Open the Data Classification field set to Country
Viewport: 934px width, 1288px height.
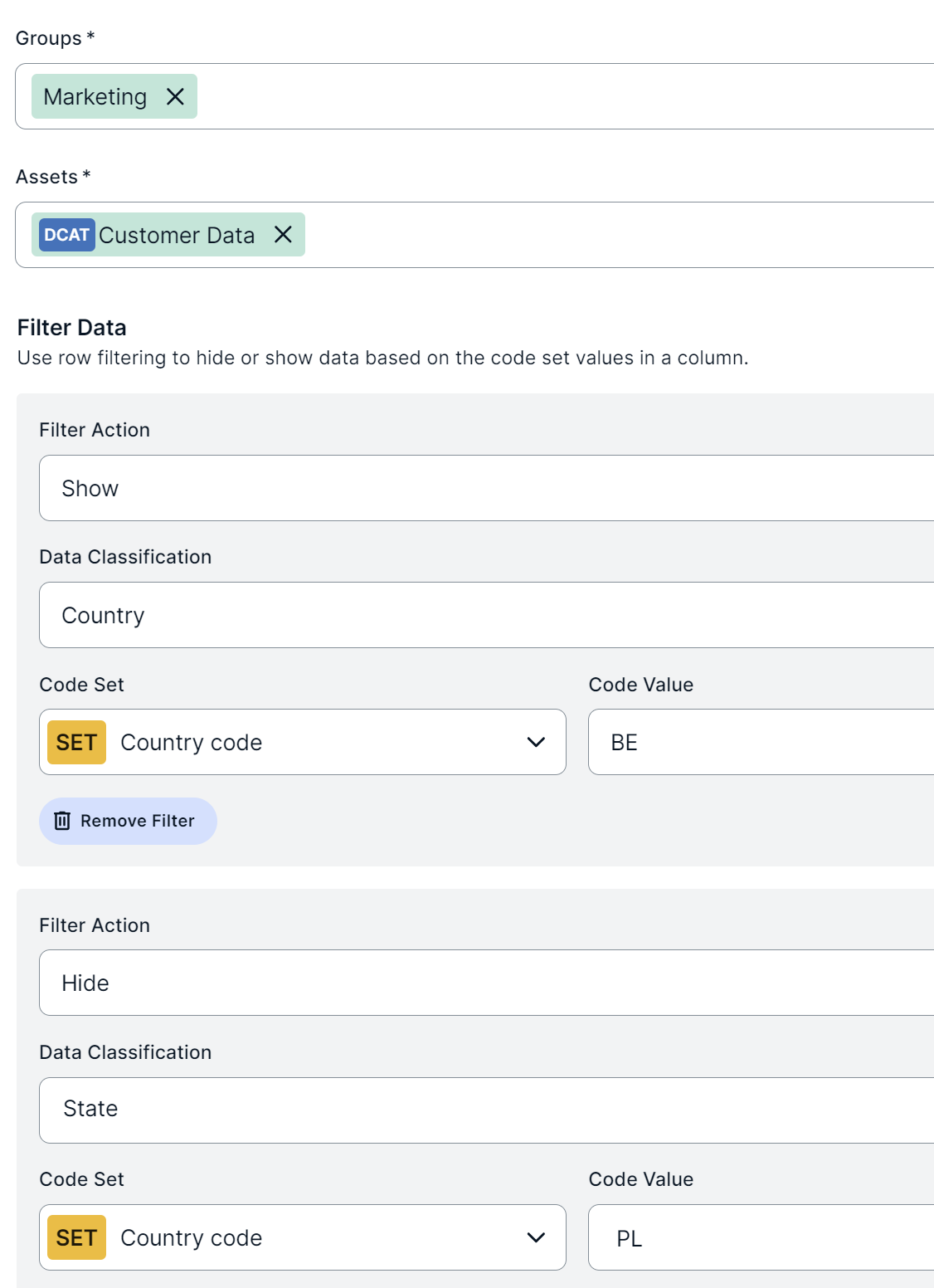[486, 615]
